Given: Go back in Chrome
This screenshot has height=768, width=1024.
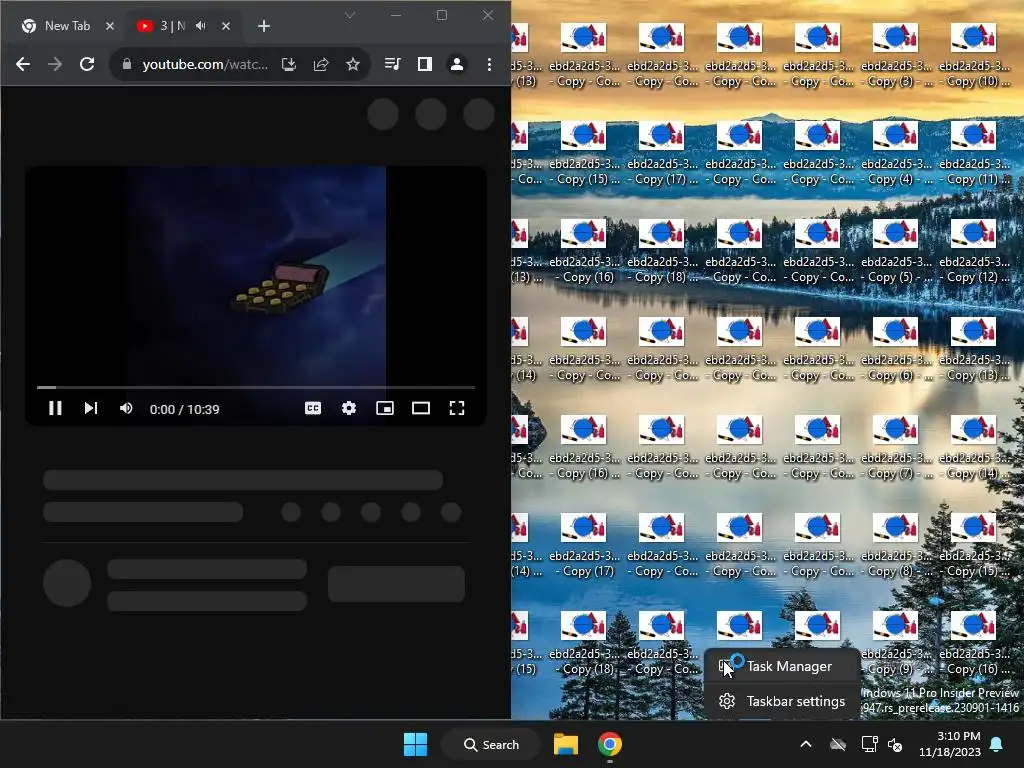Looking at the screenshot, I should (23, 64).
